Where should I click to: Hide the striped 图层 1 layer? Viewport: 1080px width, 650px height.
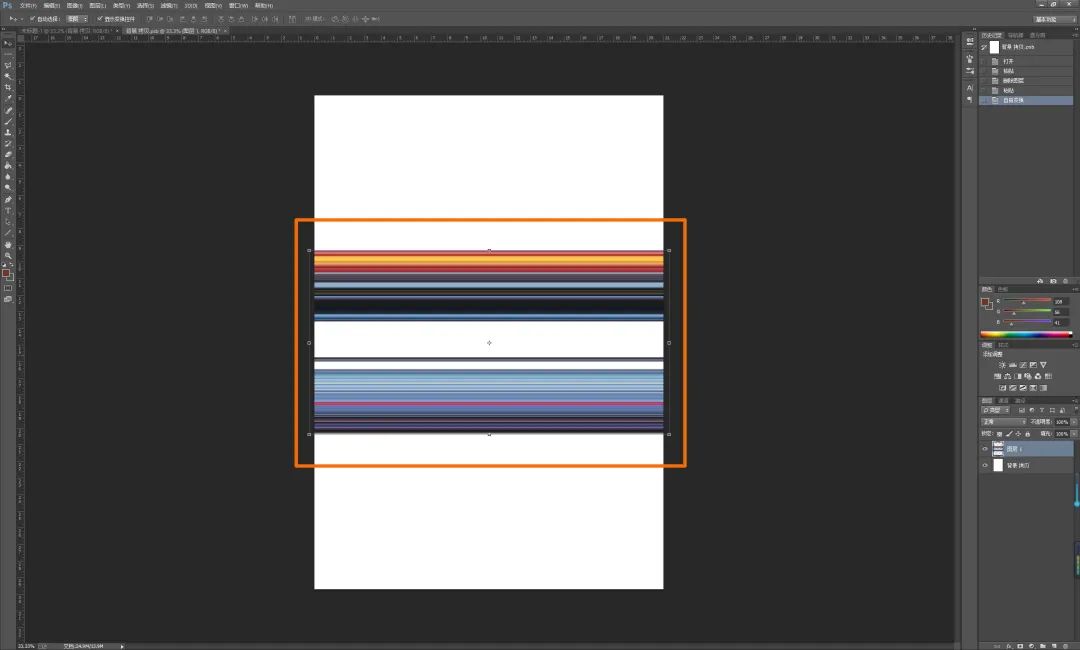[x=985, y=449]
